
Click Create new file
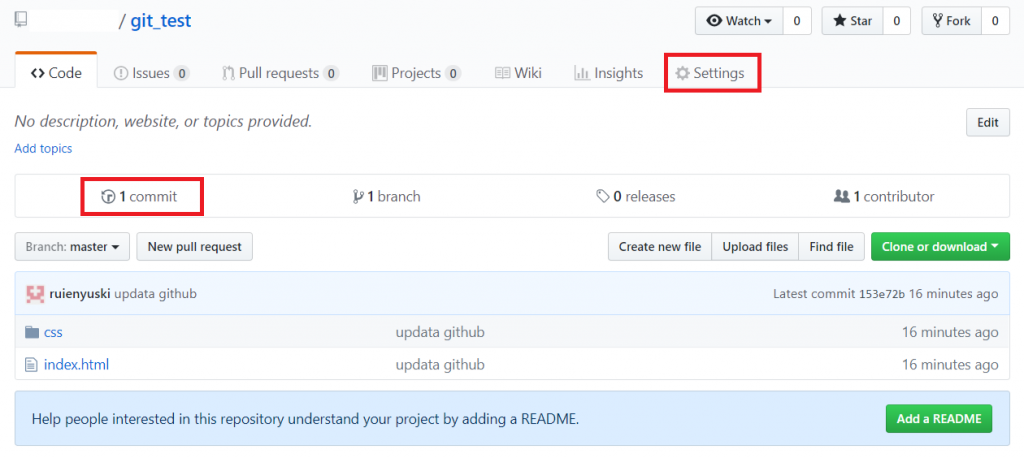pyautogui.click(x=660, y=246)
